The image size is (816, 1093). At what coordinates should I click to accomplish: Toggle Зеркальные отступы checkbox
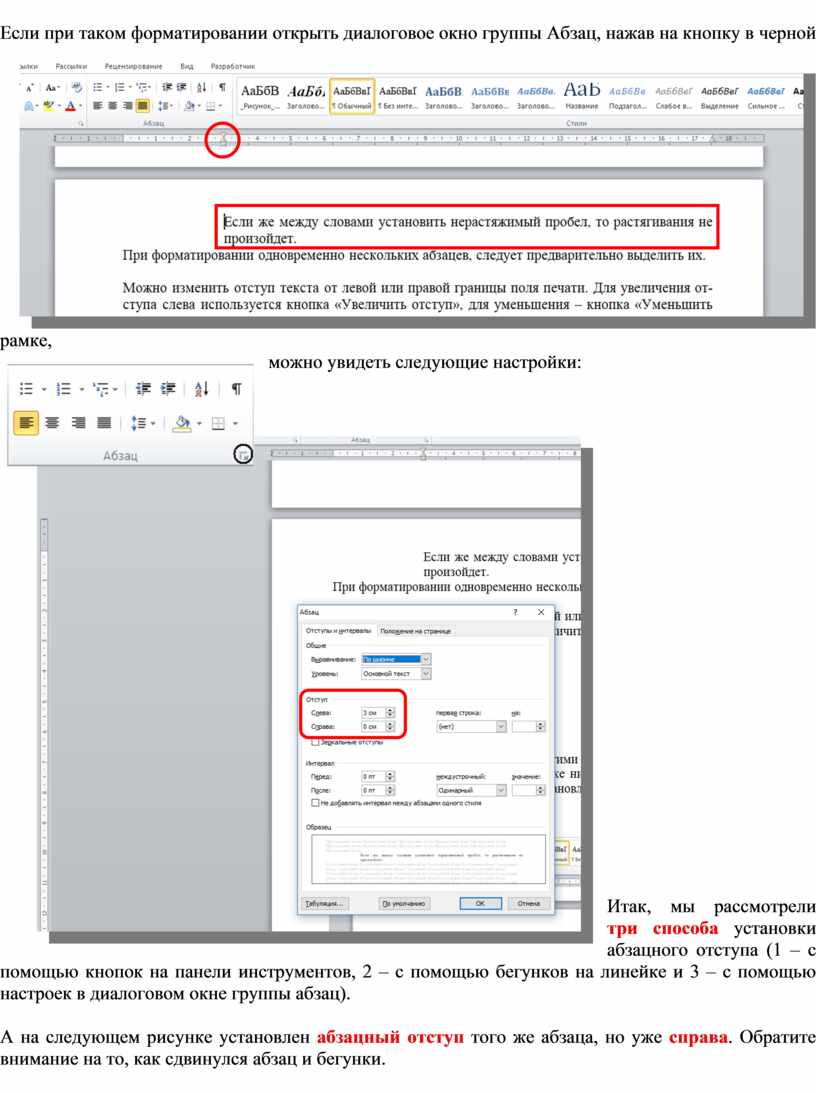pyautogui.click(x=316, y=742)
